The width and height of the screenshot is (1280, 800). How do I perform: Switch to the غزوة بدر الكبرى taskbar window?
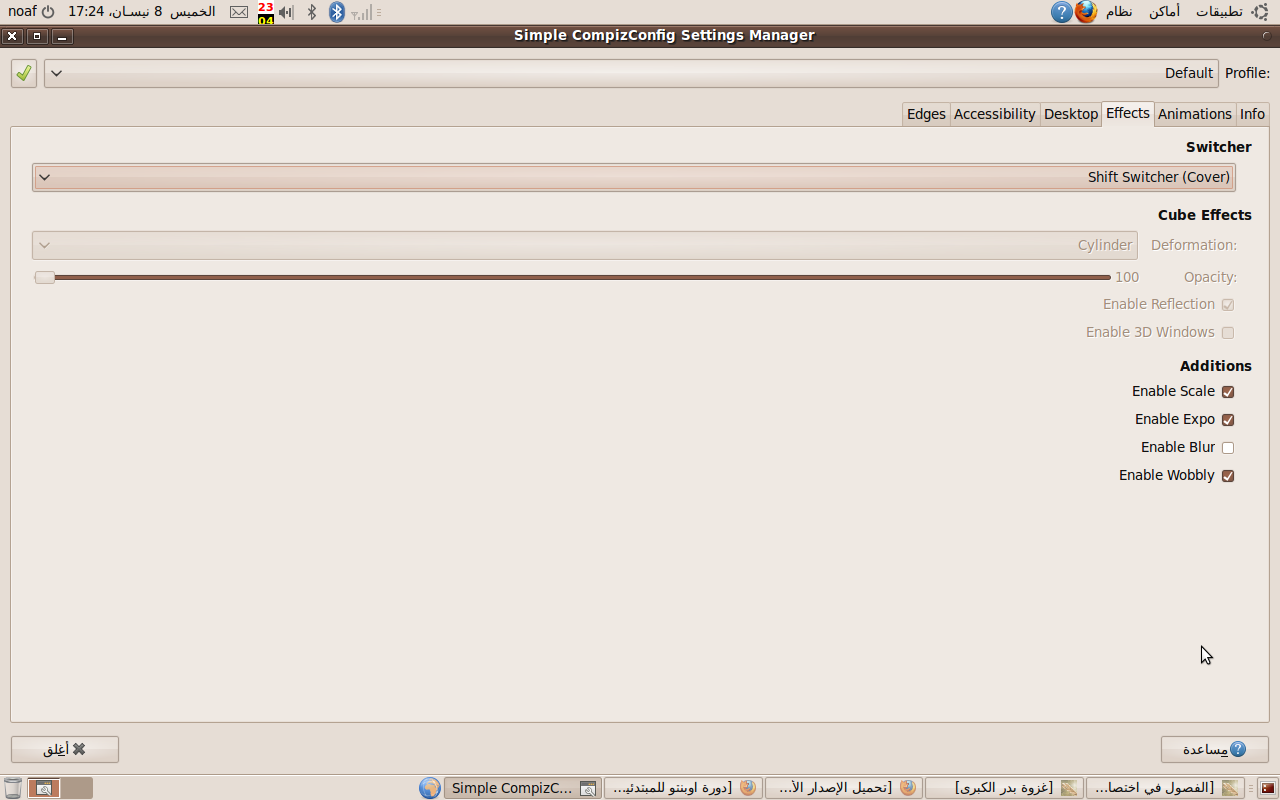pos(1004,788)
